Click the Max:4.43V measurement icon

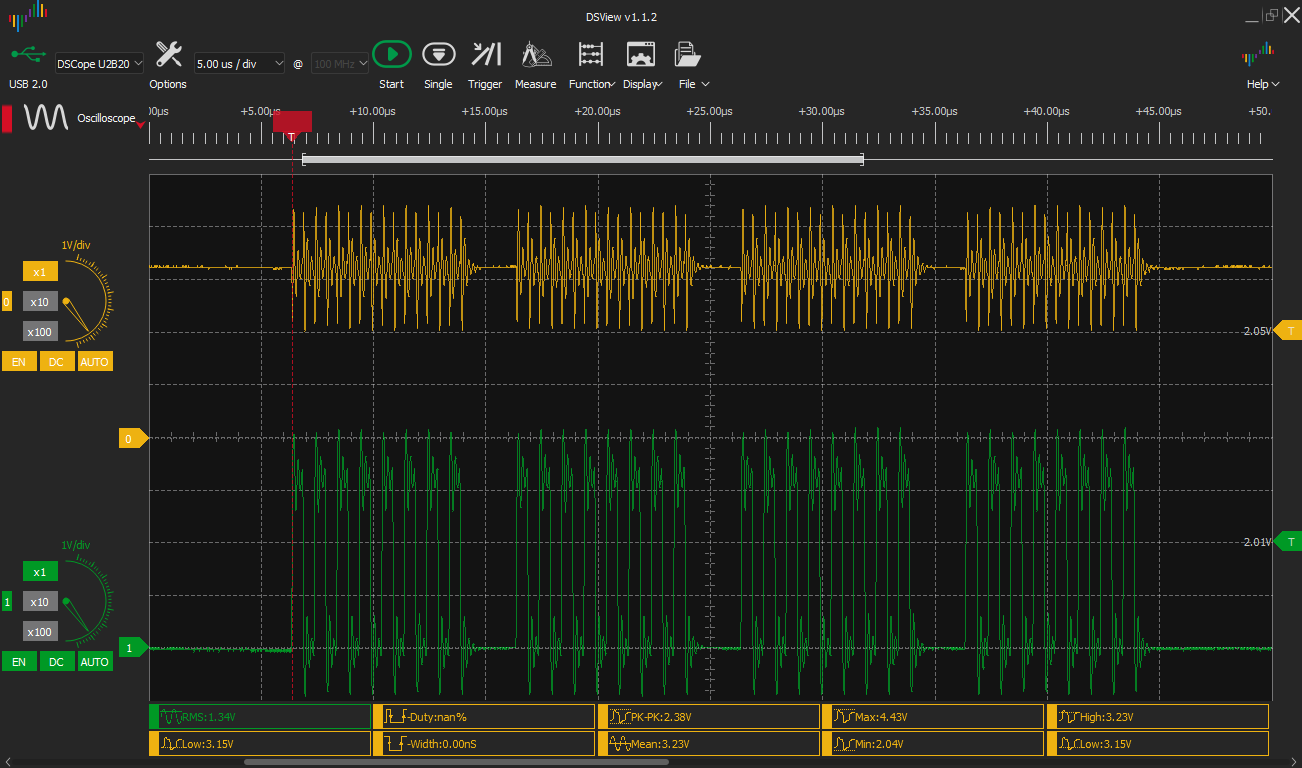845,717
